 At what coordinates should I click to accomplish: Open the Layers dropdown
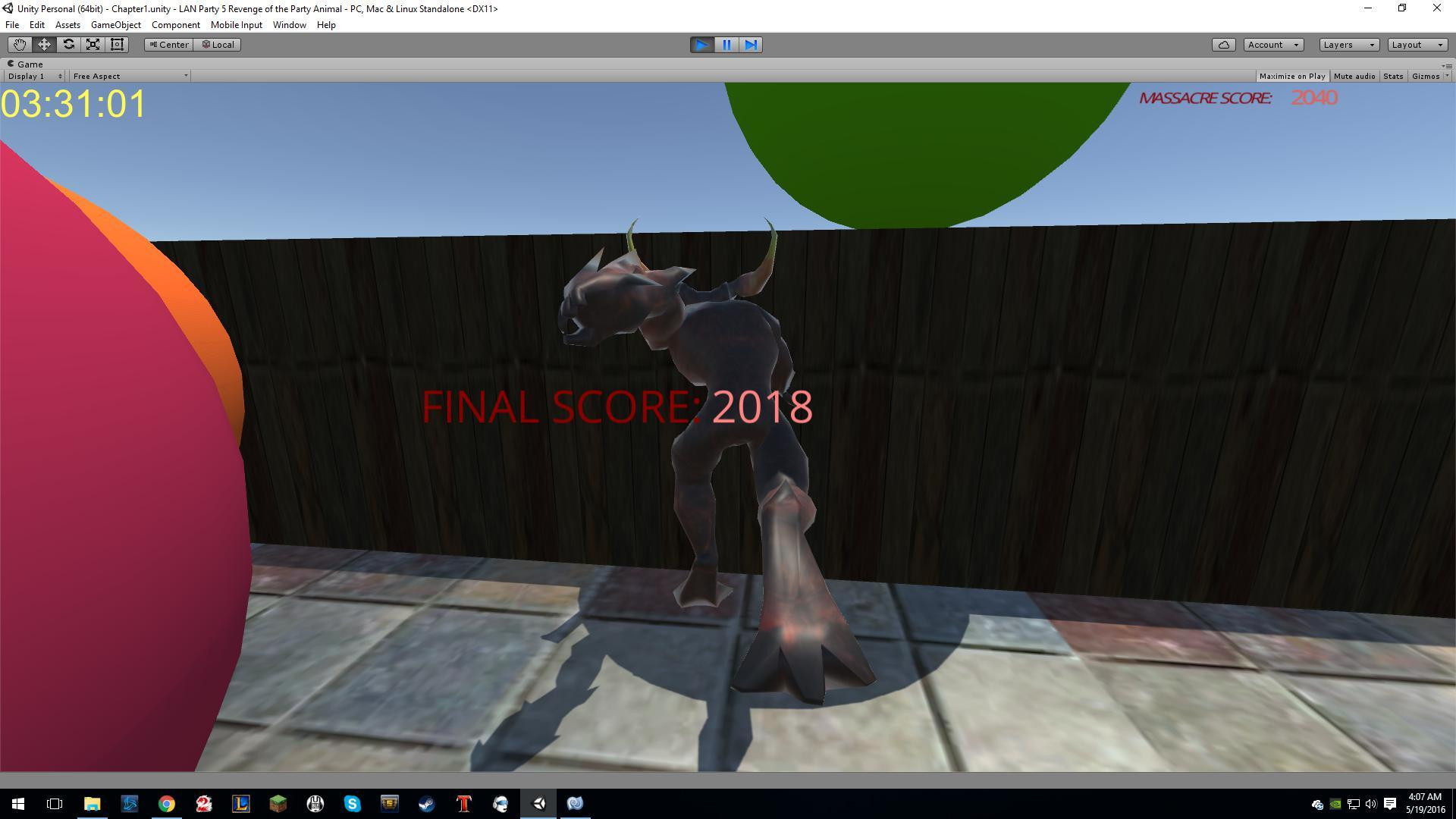click(x=1348, y=45)
